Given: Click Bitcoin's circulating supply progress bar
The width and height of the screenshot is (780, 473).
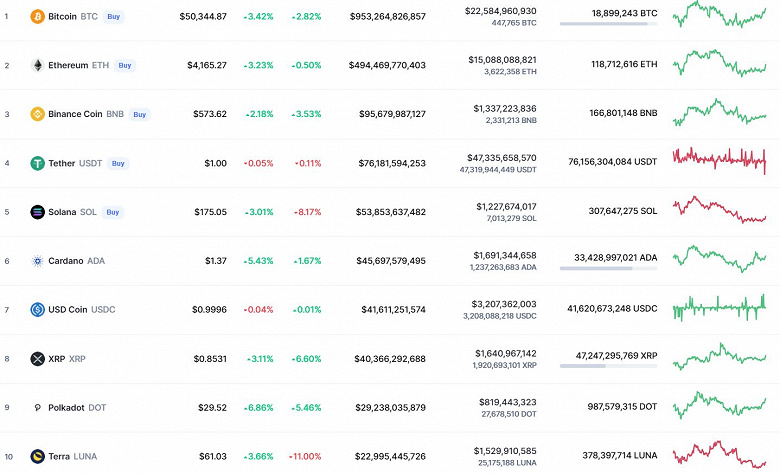Looking at the screenshot, I should pos(609,23).
